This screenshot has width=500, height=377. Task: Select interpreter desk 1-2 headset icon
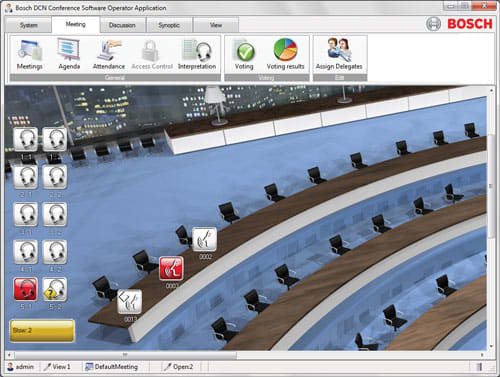tap(55, 139)
